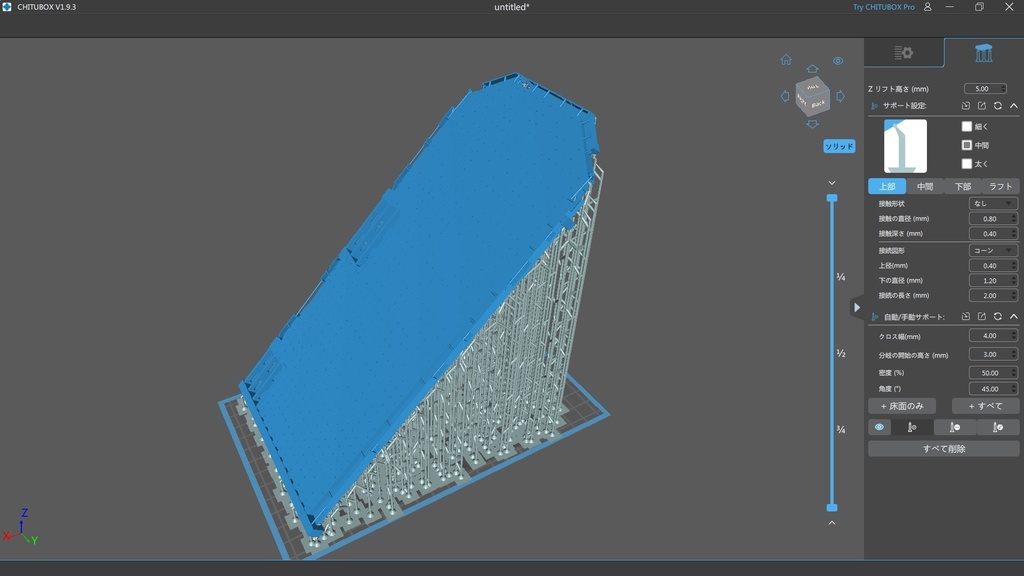Click the + すべて button
Screen dimensions: 1024x576
tap(985, 406)
